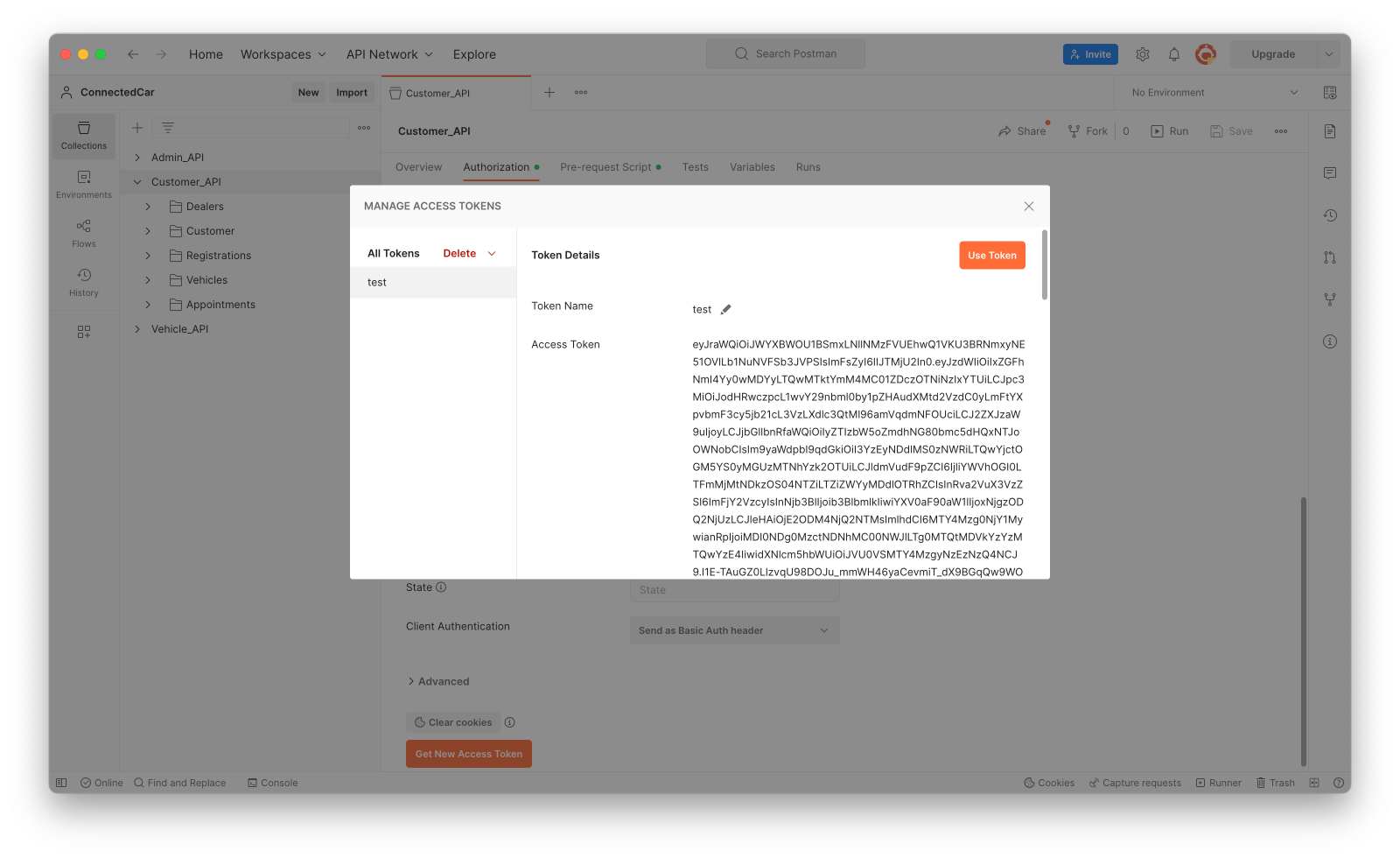Go to the Explore page

click(x=474, y=54)
